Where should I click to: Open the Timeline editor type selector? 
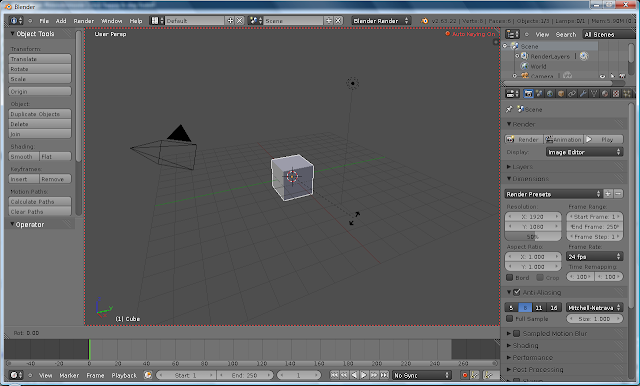(x=16, y=375)
